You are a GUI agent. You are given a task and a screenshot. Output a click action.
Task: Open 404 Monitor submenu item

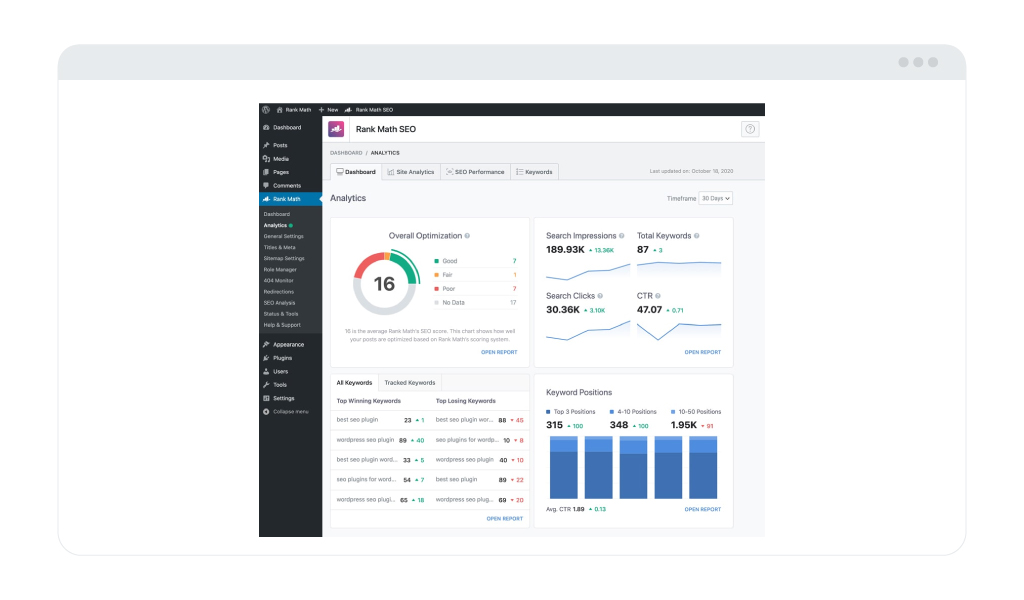tap(279, 281)
